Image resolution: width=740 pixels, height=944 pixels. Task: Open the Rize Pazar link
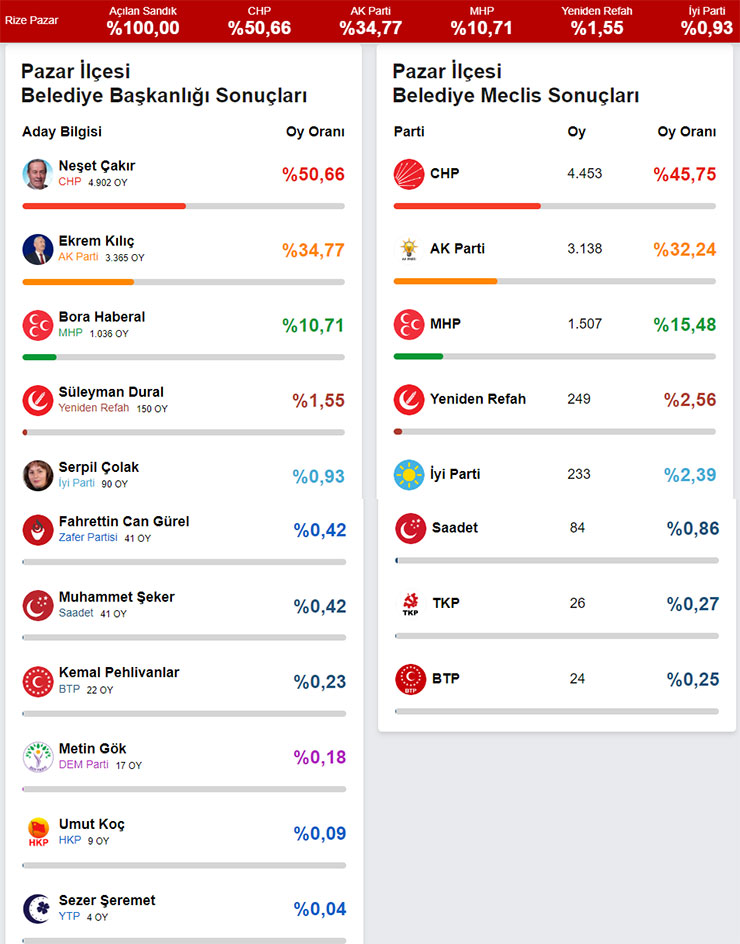(31, 21)
